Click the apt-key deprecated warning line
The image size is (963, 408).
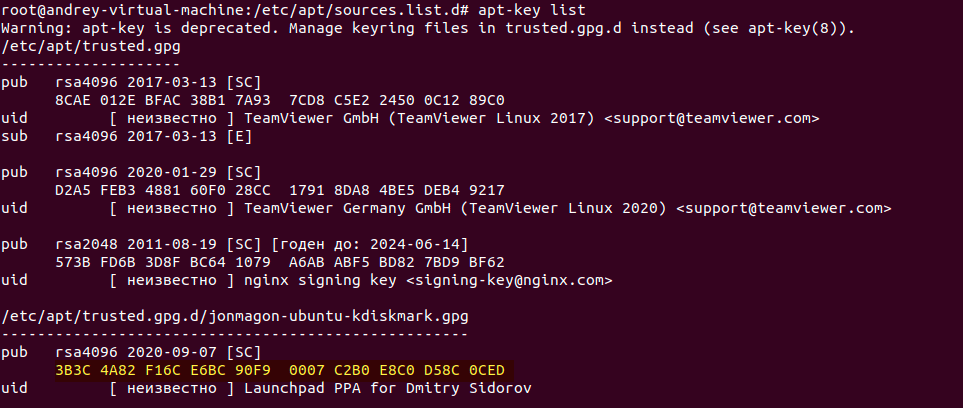pyautogui.click(x=428, y=27)
